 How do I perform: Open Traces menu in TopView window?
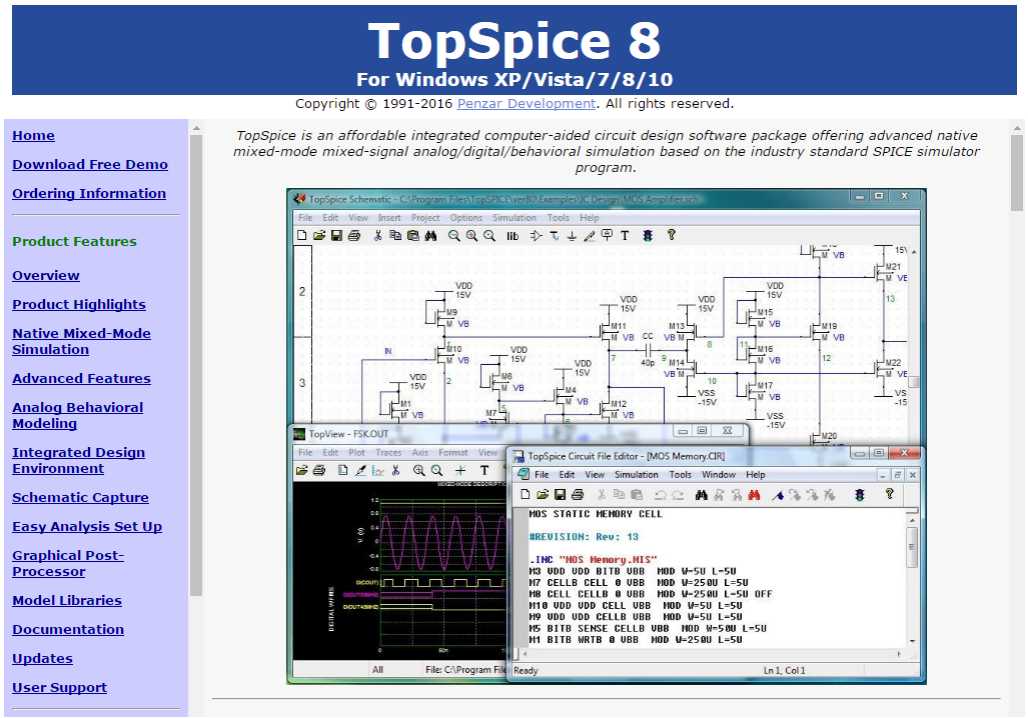(x=389, y=452)
